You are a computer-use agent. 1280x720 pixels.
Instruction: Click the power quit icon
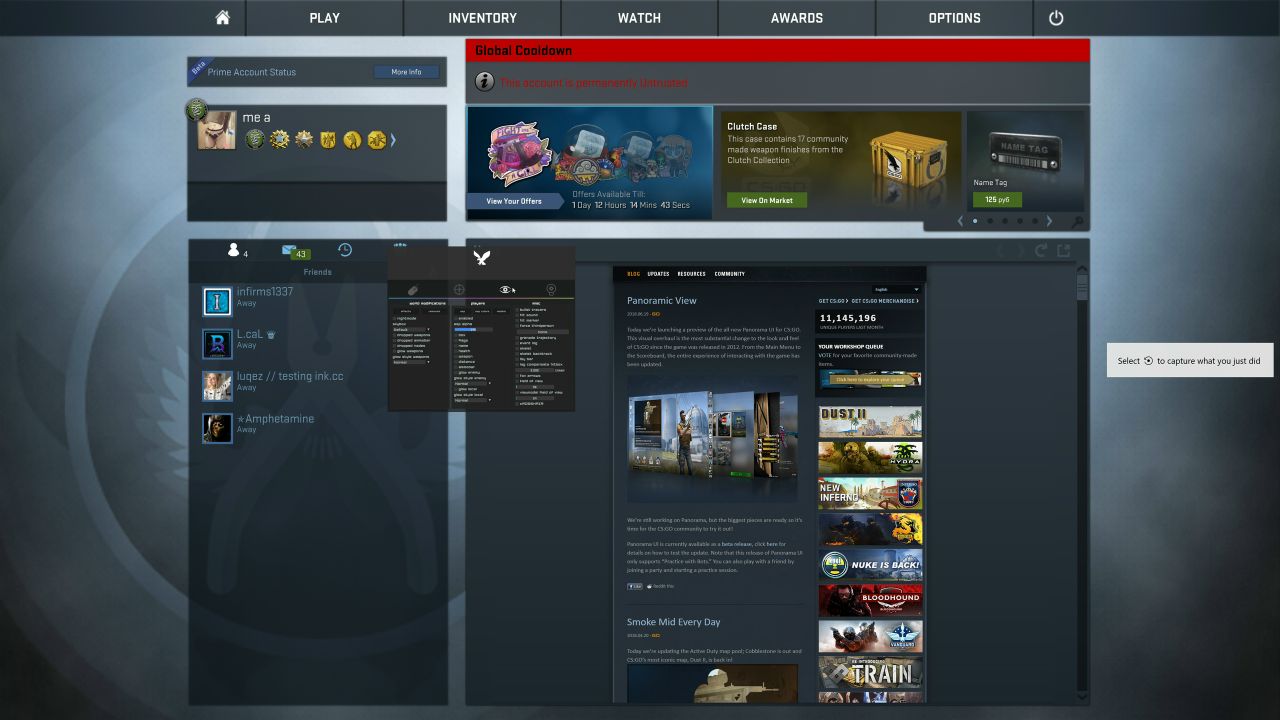[x=1056, y=18]
